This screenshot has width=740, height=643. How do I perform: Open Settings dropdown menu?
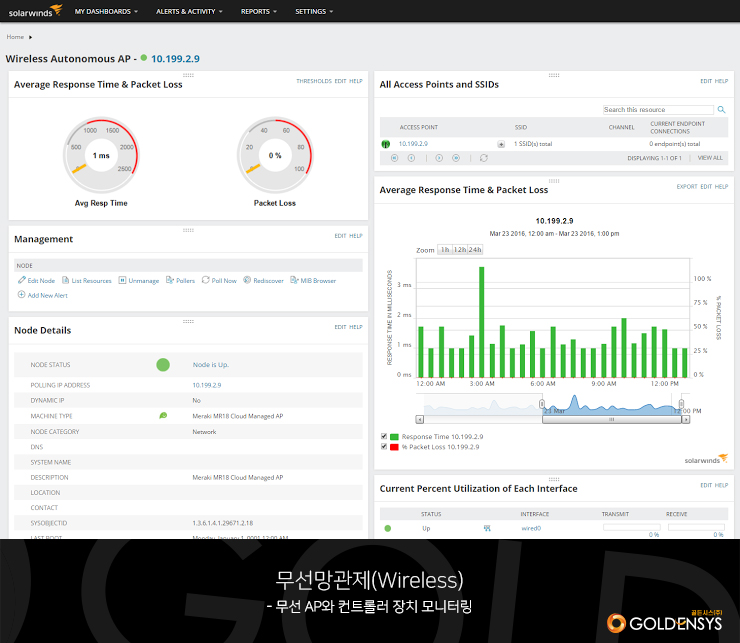(x=314, y=11)
